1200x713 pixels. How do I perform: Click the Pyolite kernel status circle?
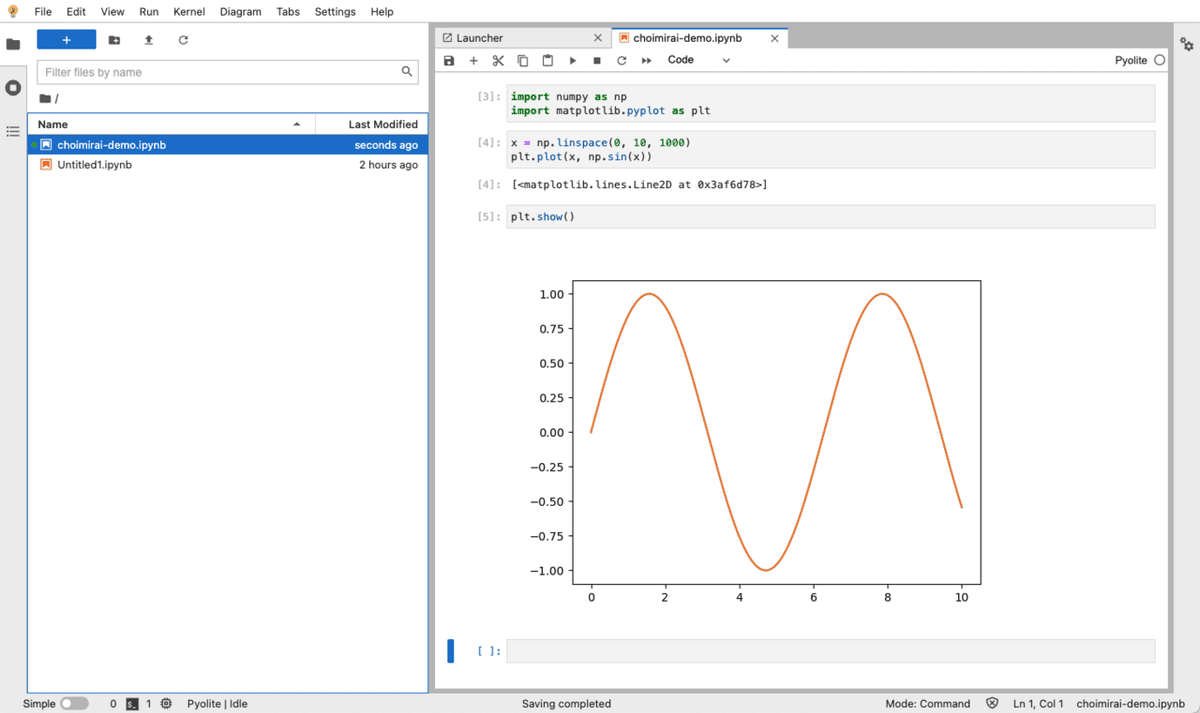tap(1160, 60)
